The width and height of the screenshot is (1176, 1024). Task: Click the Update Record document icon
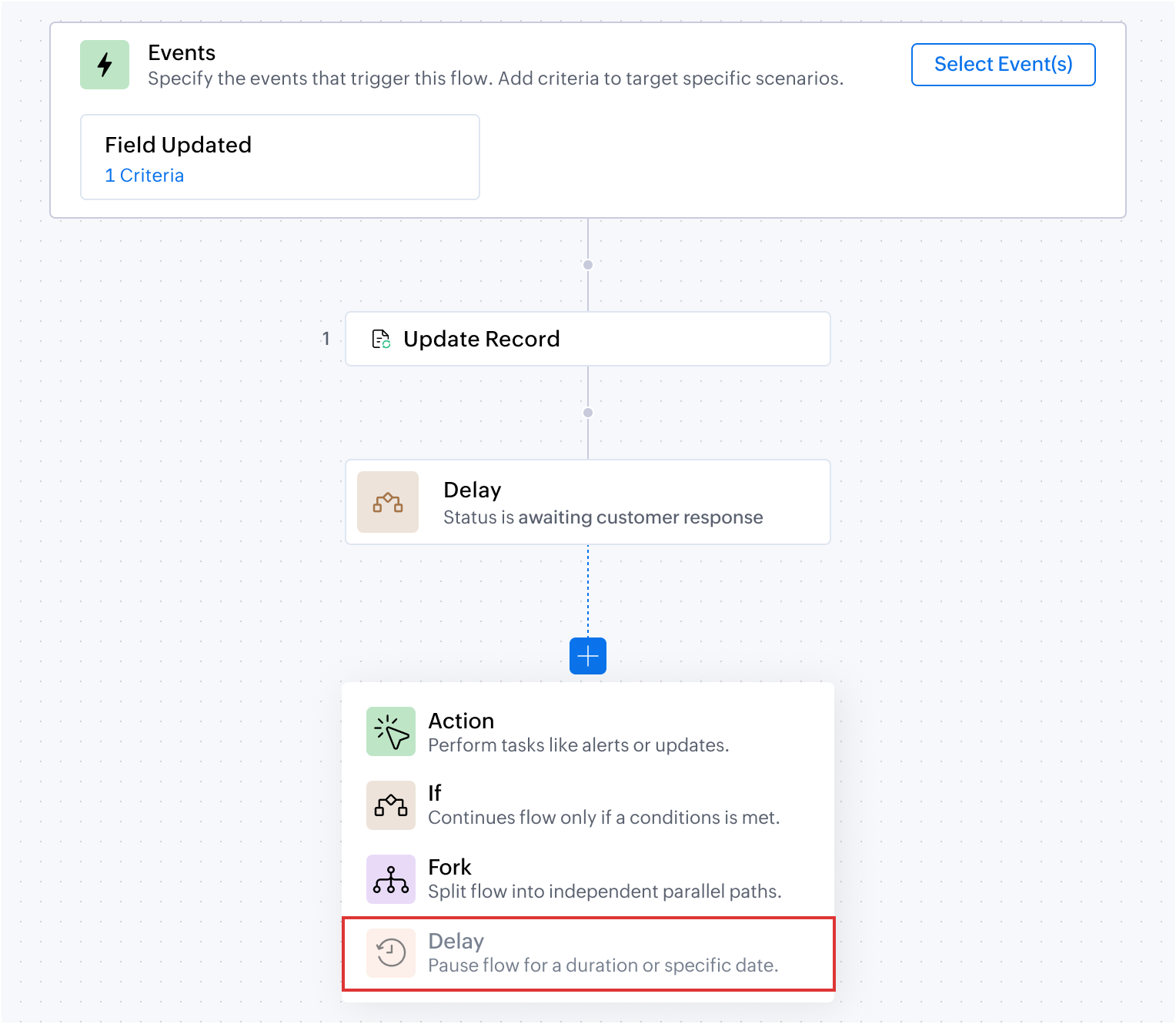[381, 339]
